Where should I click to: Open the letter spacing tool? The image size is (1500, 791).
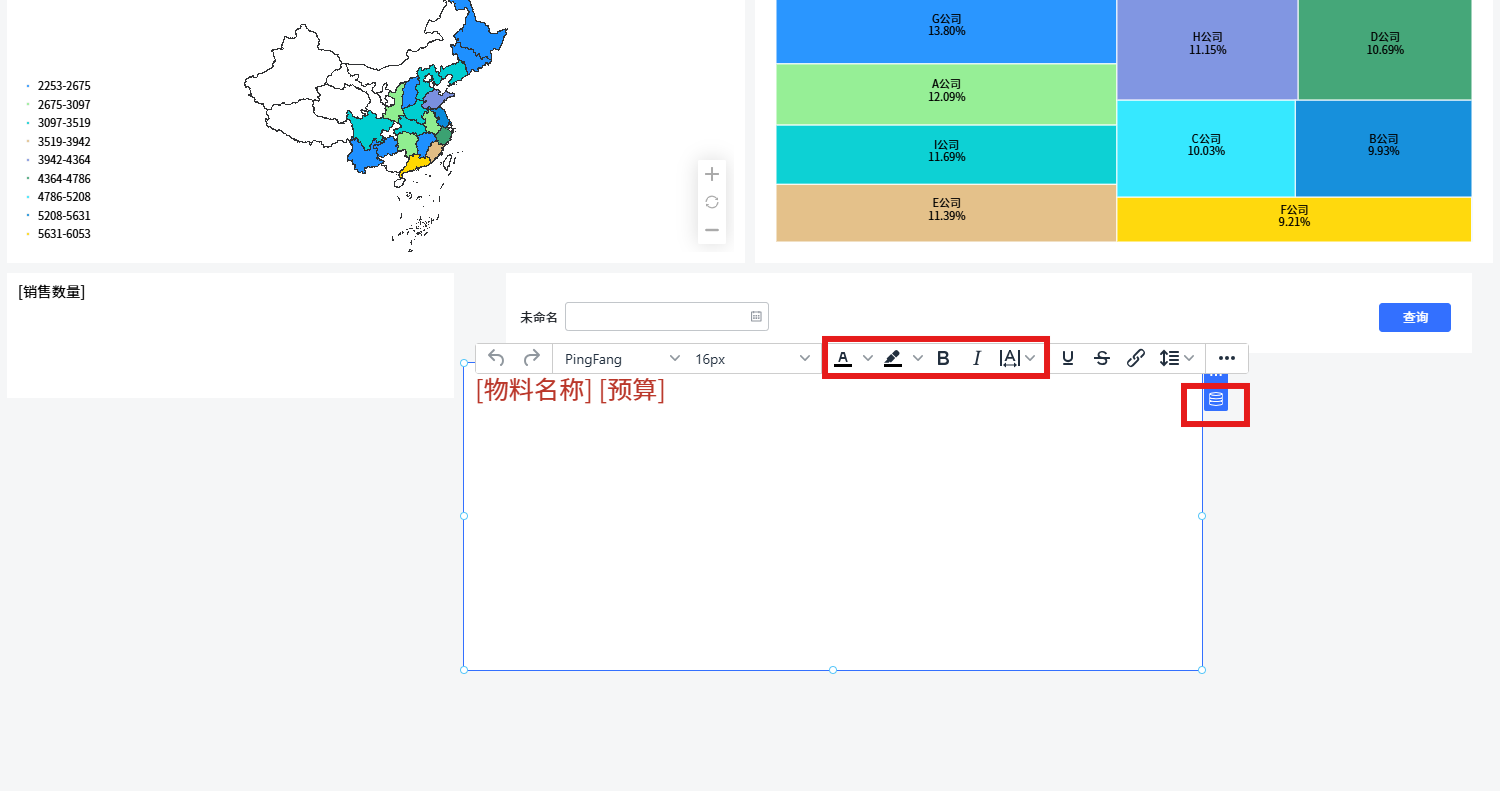click(x=1010, y=358)
